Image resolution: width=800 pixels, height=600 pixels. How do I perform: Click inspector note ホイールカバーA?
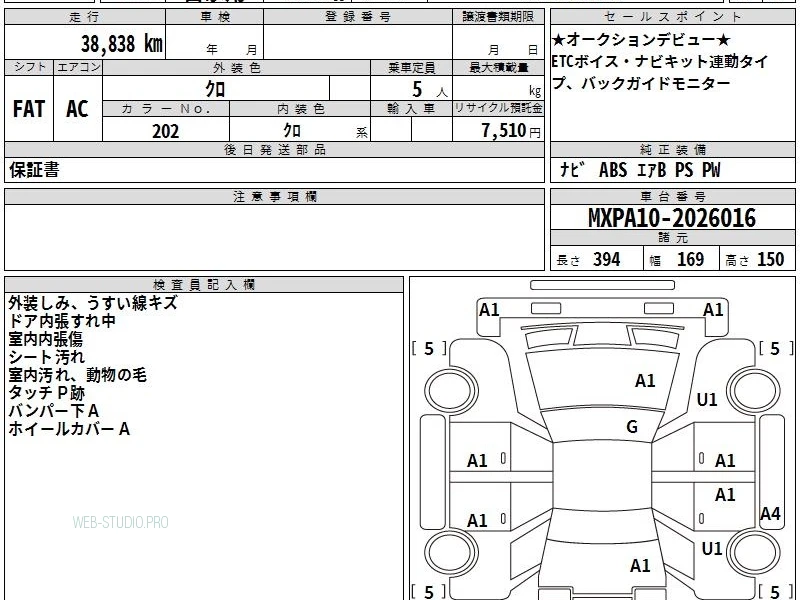69,429
